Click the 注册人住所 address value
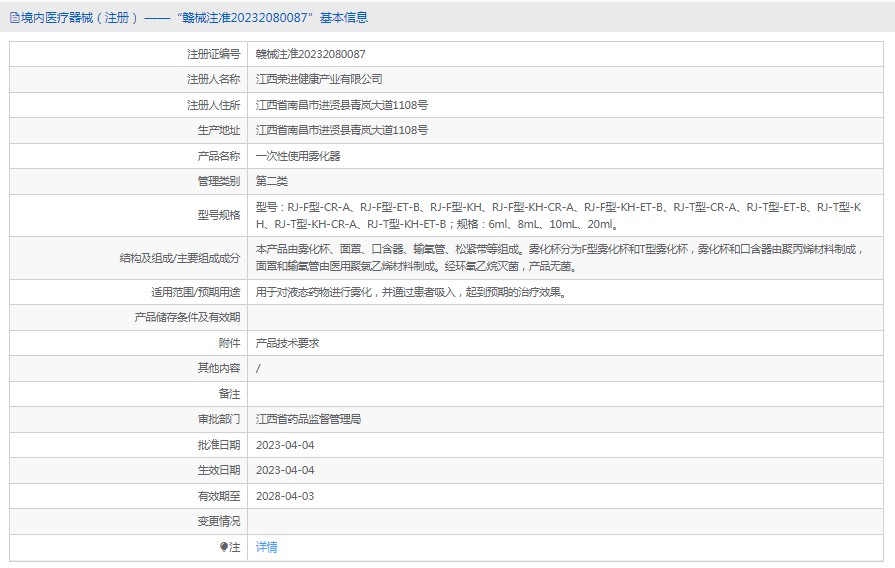Viewport: 895px width, 568px height. pos(342,105)
